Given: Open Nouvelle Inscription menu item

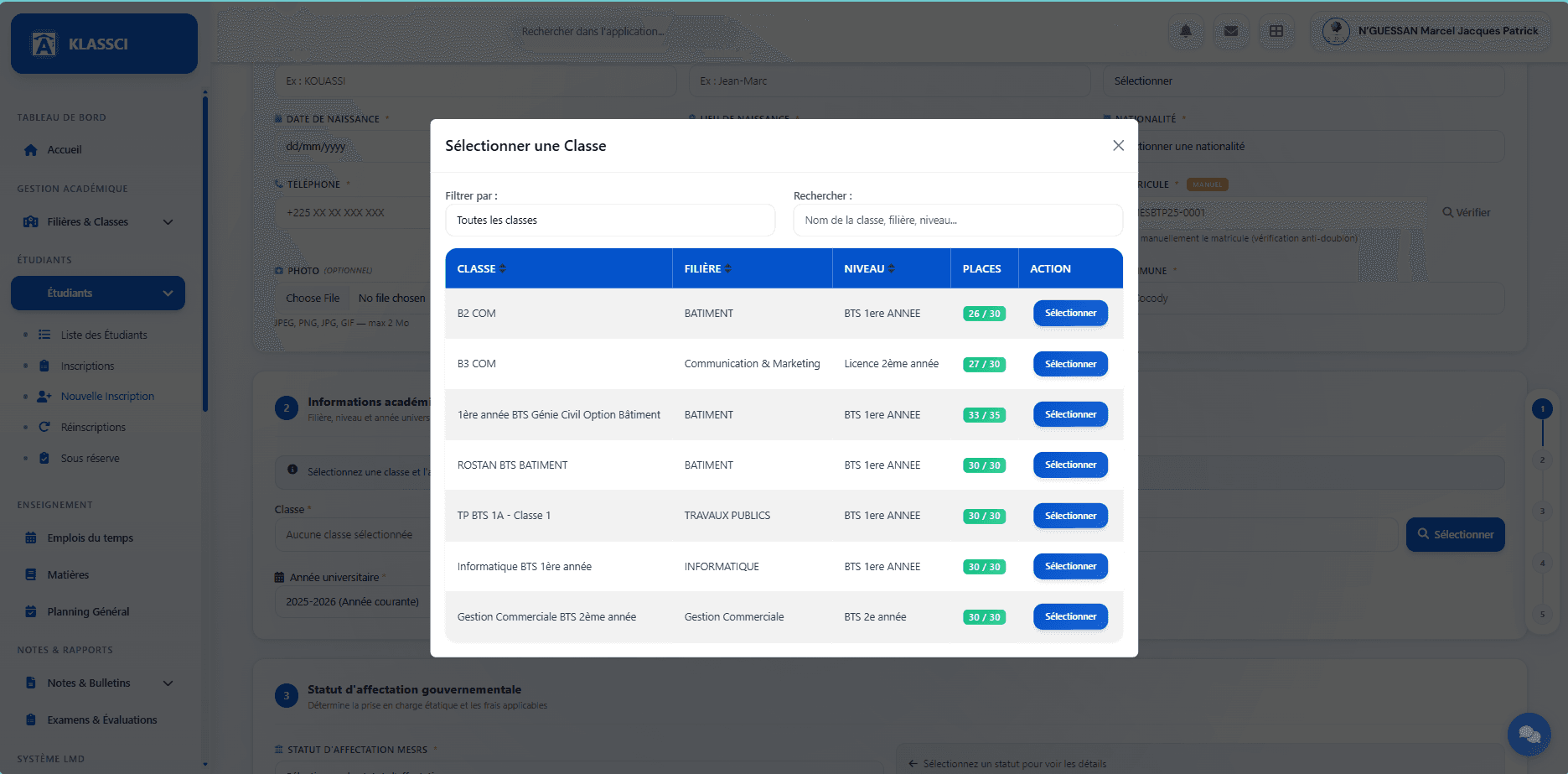Looking at the screenshot, I should pyautogui.click(x=107, y=396).
